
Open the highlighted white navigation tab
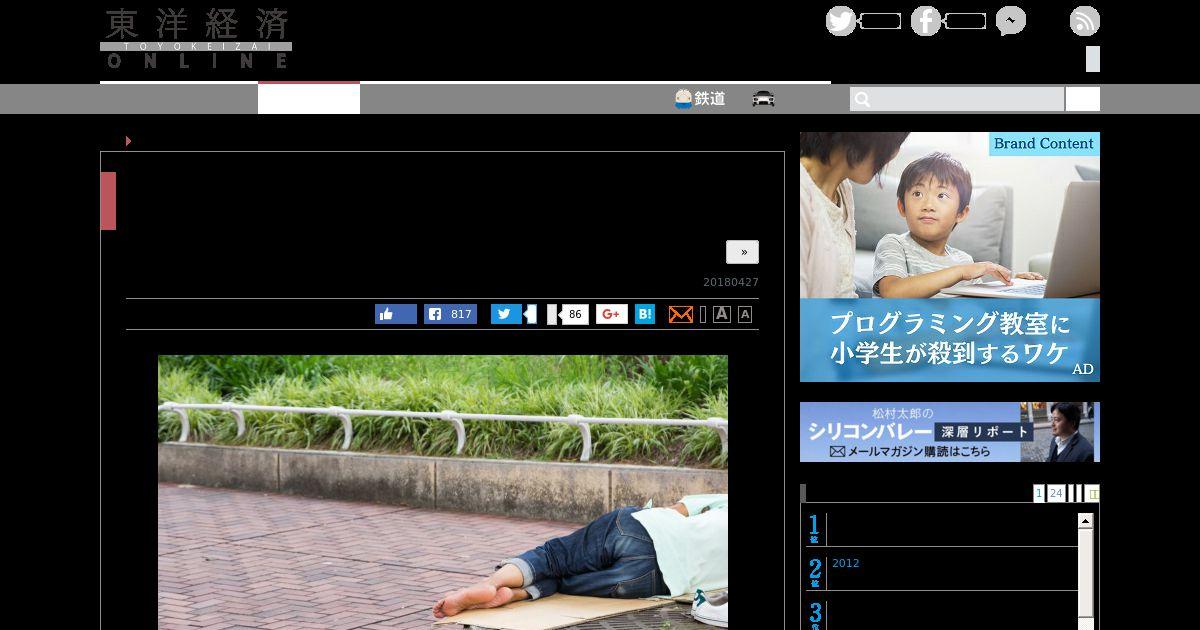(309, 98)
